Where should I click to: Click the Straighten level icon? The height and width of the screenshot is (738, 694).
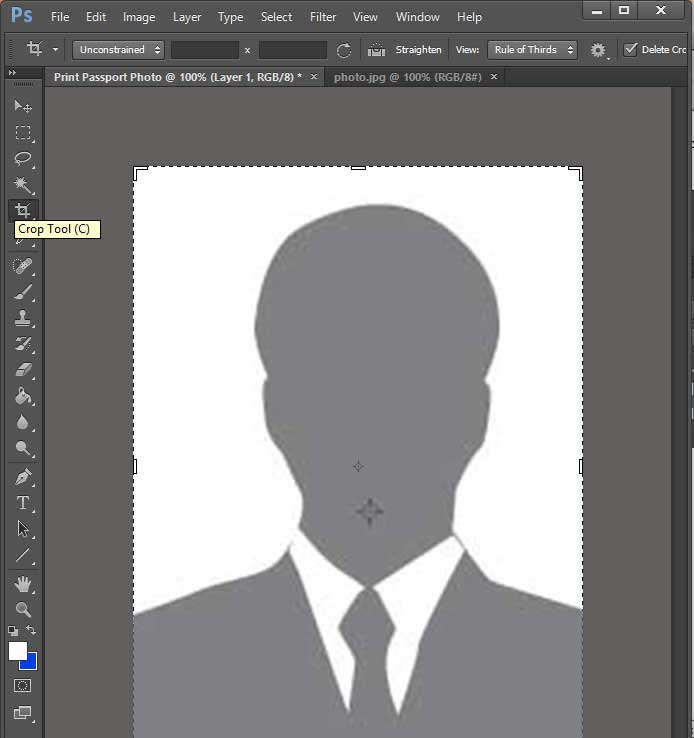[376, 50]
